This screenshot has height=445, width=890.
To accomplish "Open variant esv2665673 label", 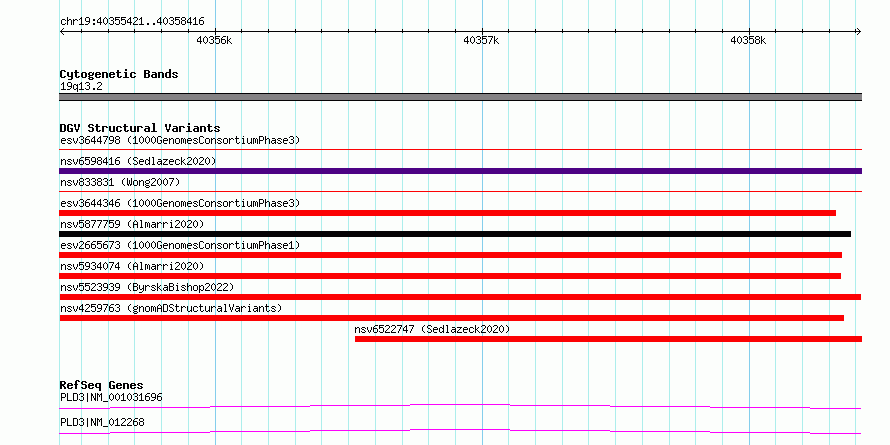I will [180, 245].
